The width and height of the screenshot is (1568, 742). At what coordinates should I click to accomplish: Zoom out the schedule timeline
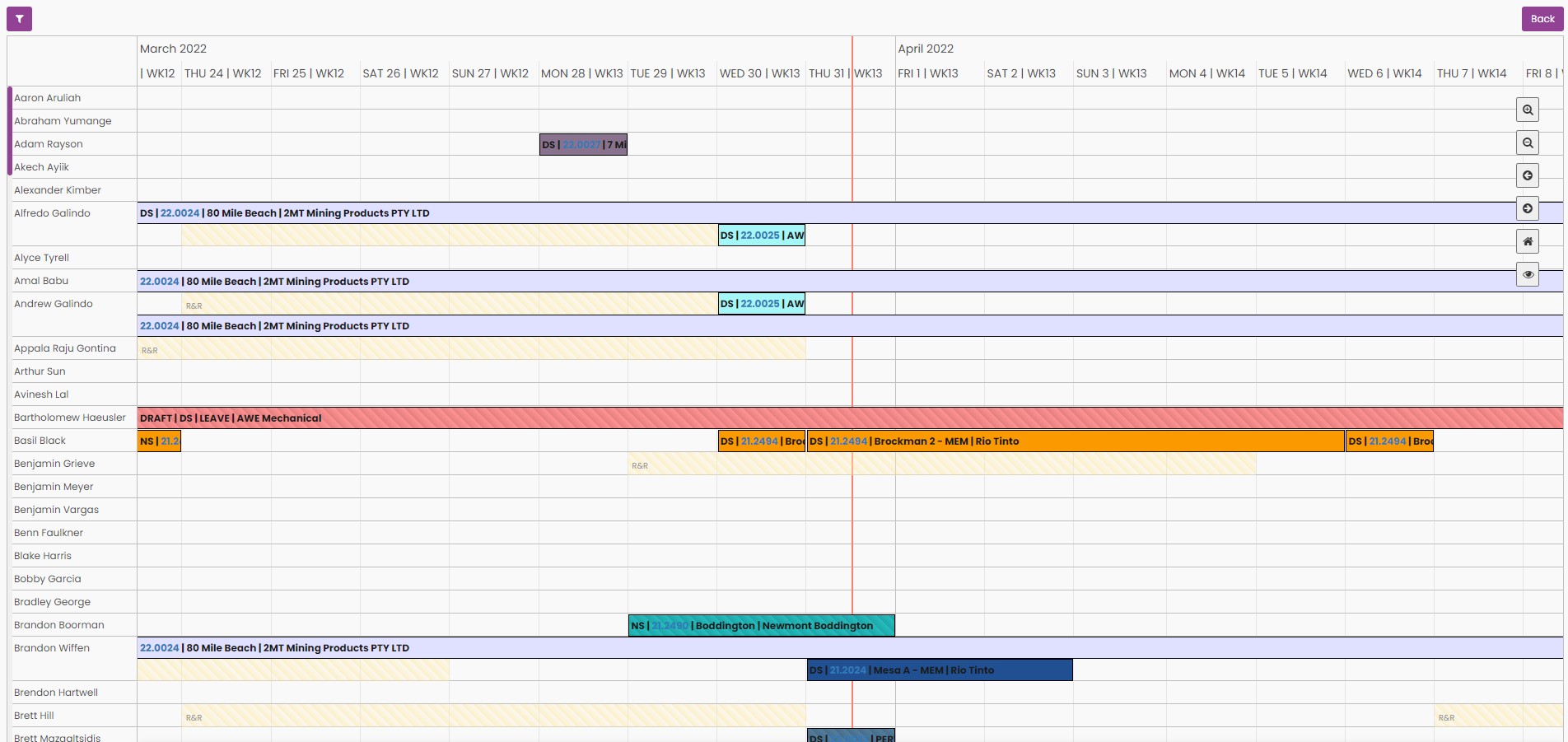(1528, 142)
